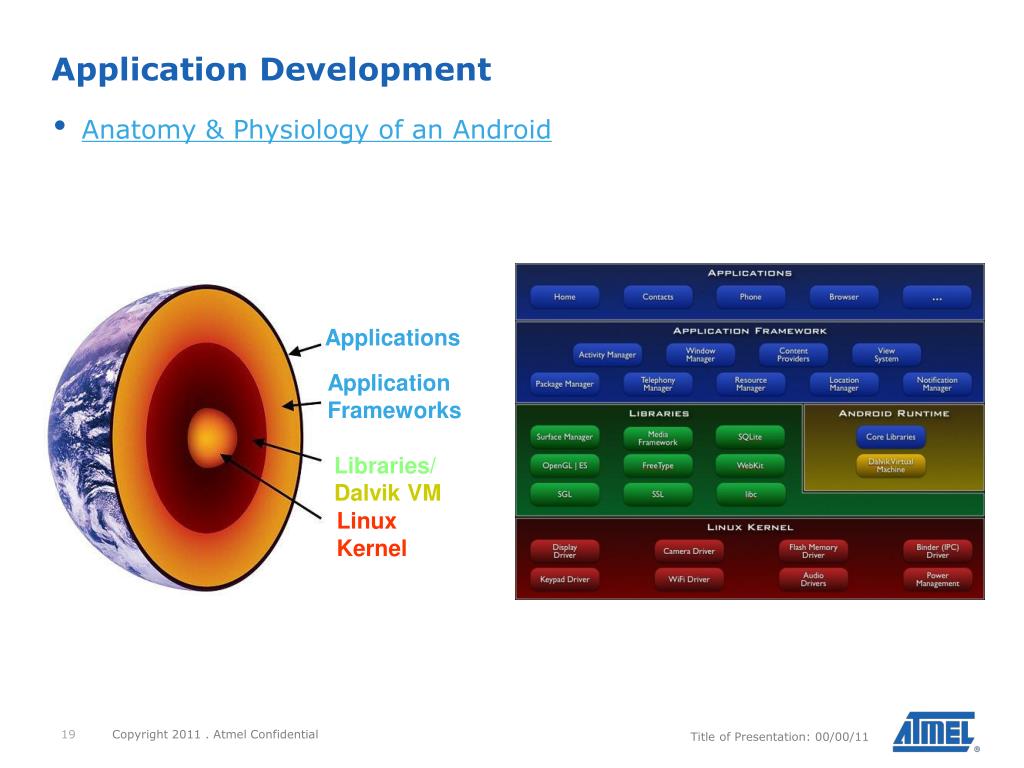The image size is (1024, 768).
Task: Select the Binder (IPC) Driver box
Action: point(937,551)
